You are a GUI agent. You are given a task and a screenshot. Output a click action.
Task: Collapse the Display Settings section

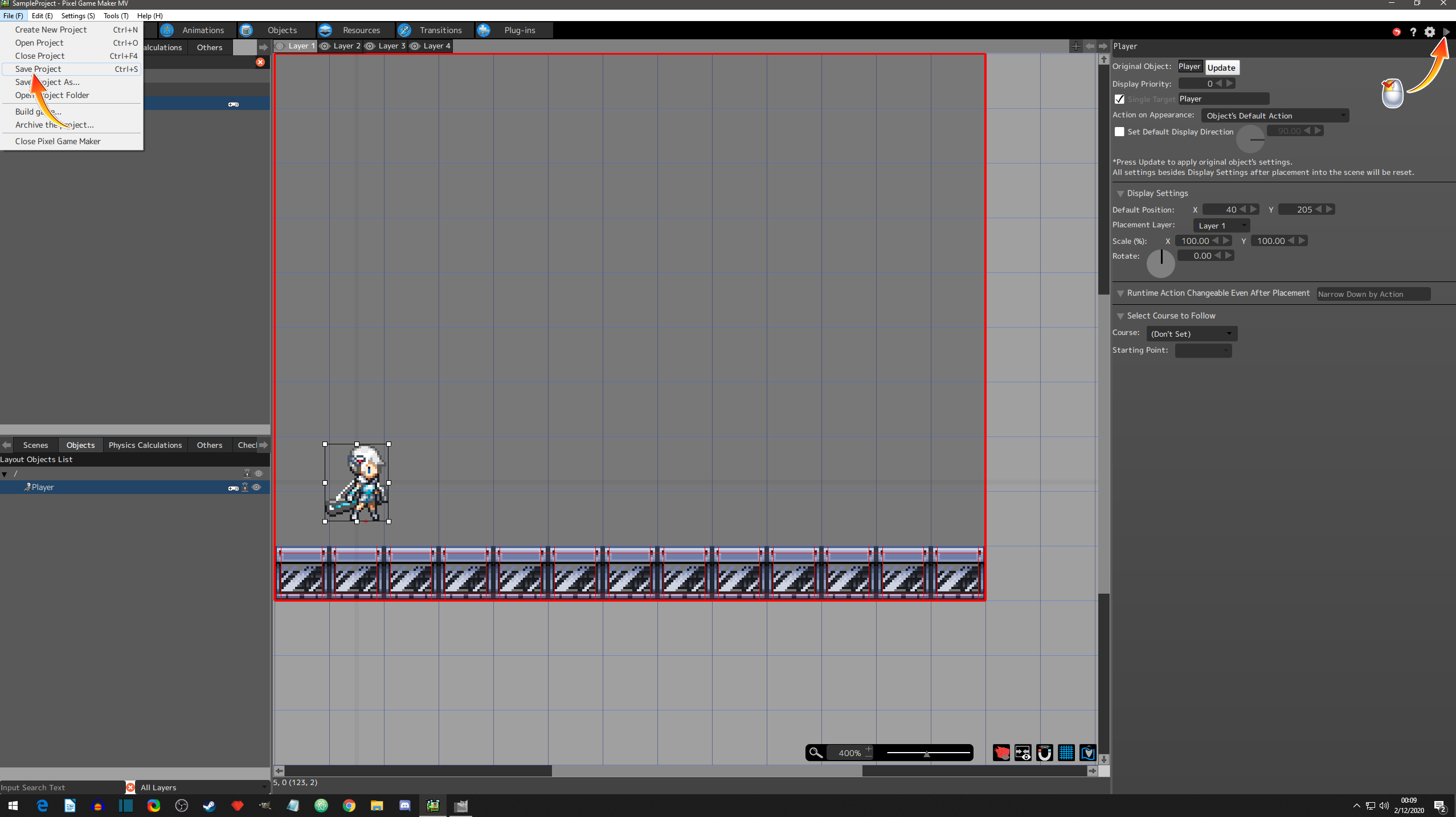(1120, 194)
